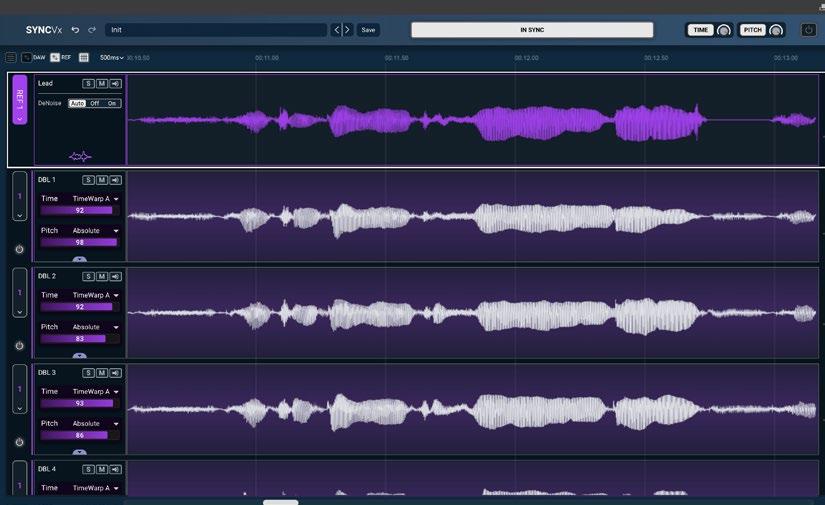Open DBL 2 Pitch Absolute dropdown
The height and width of the screenshot is (505, 825).
click(95, 327)
